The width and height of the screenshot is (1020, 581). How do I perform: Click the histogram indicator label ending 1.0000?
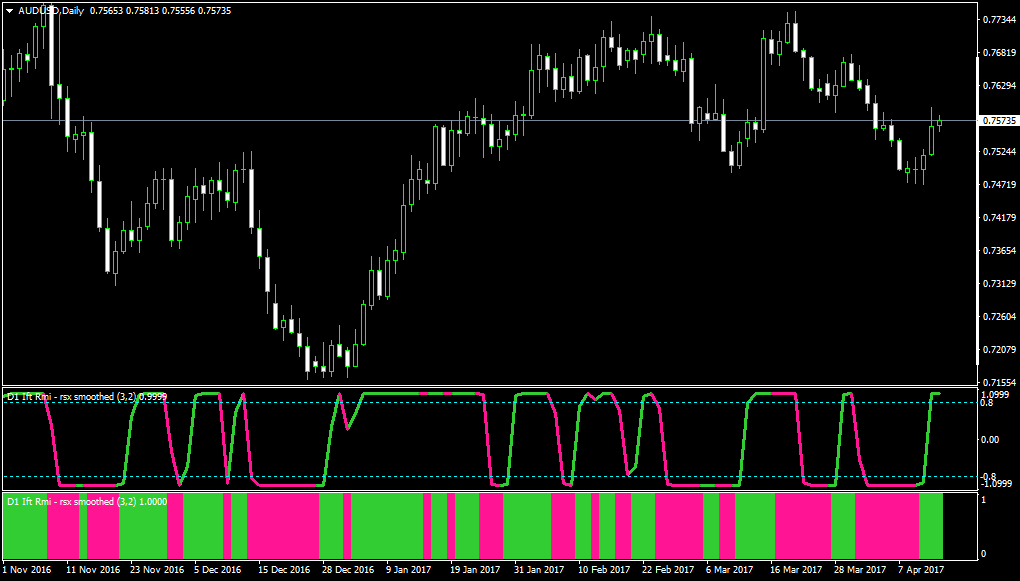pyautogui.click(x=87, y=502)
